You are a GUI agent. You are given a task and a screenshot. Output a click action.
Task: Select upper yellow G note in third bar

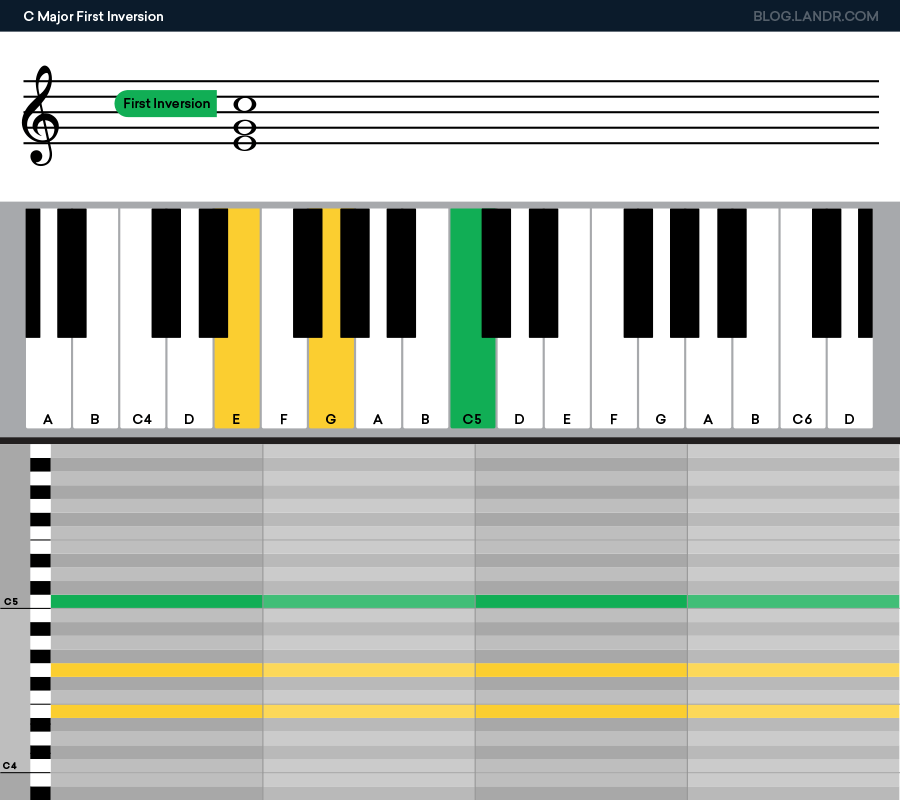click(x=581, y=670)
